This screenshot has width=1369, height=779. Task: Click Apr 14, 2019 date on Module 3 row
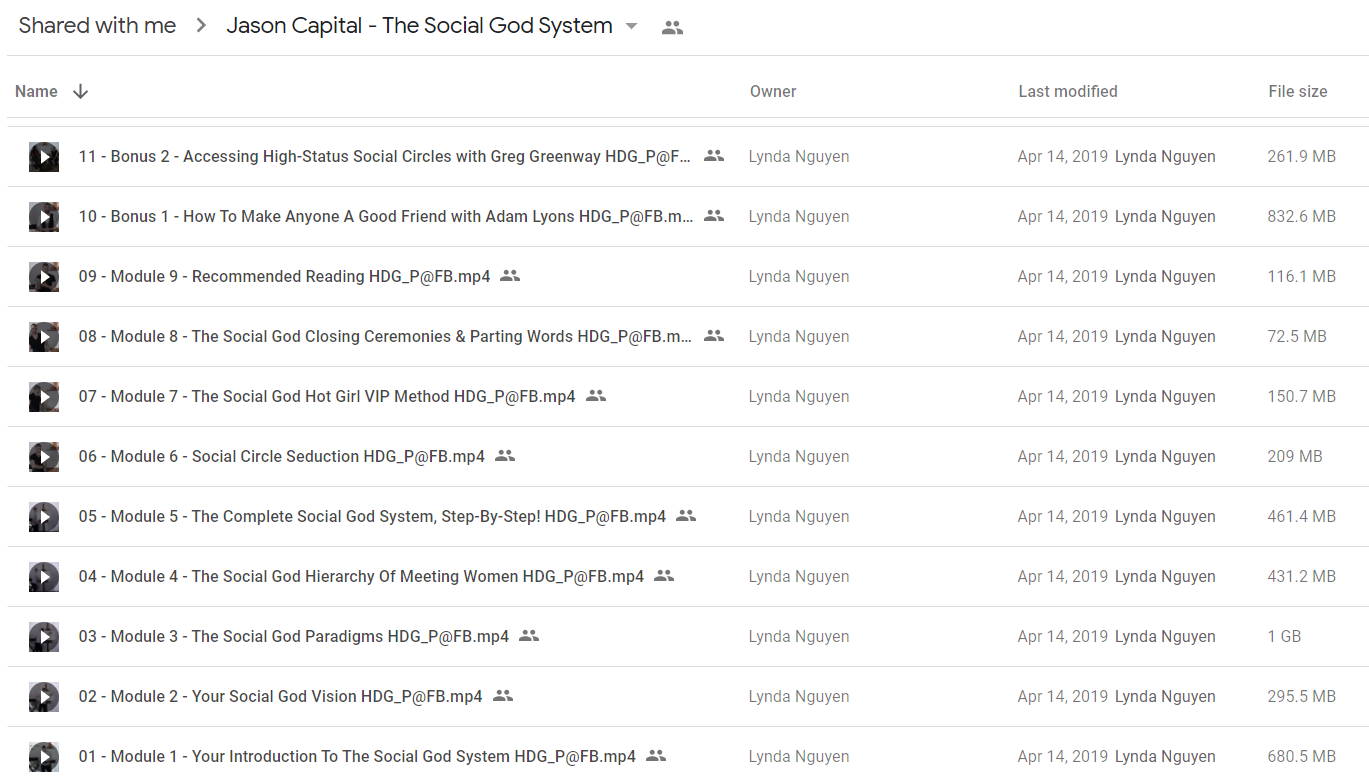[1063, 637]
